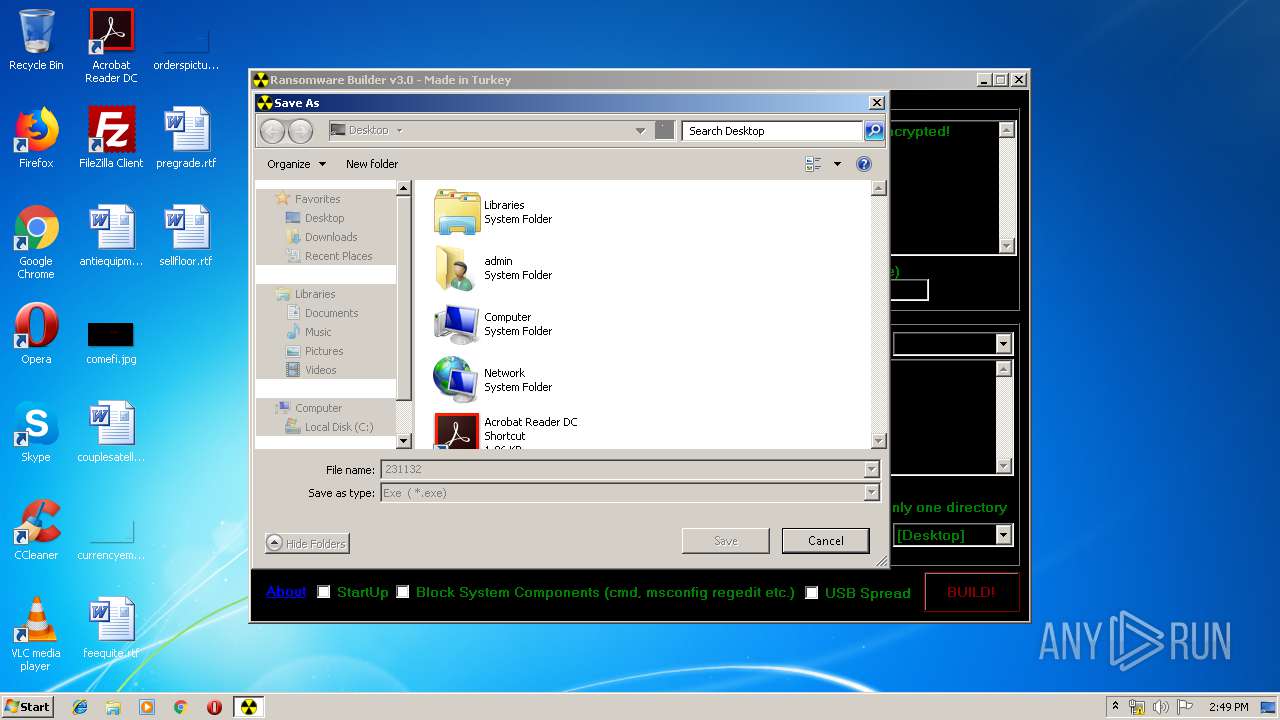Viewport: 1280px width, 720px height.
Task: Show hidden icons in system tray
Action: pyautogui.click(x=1115, y=707)
